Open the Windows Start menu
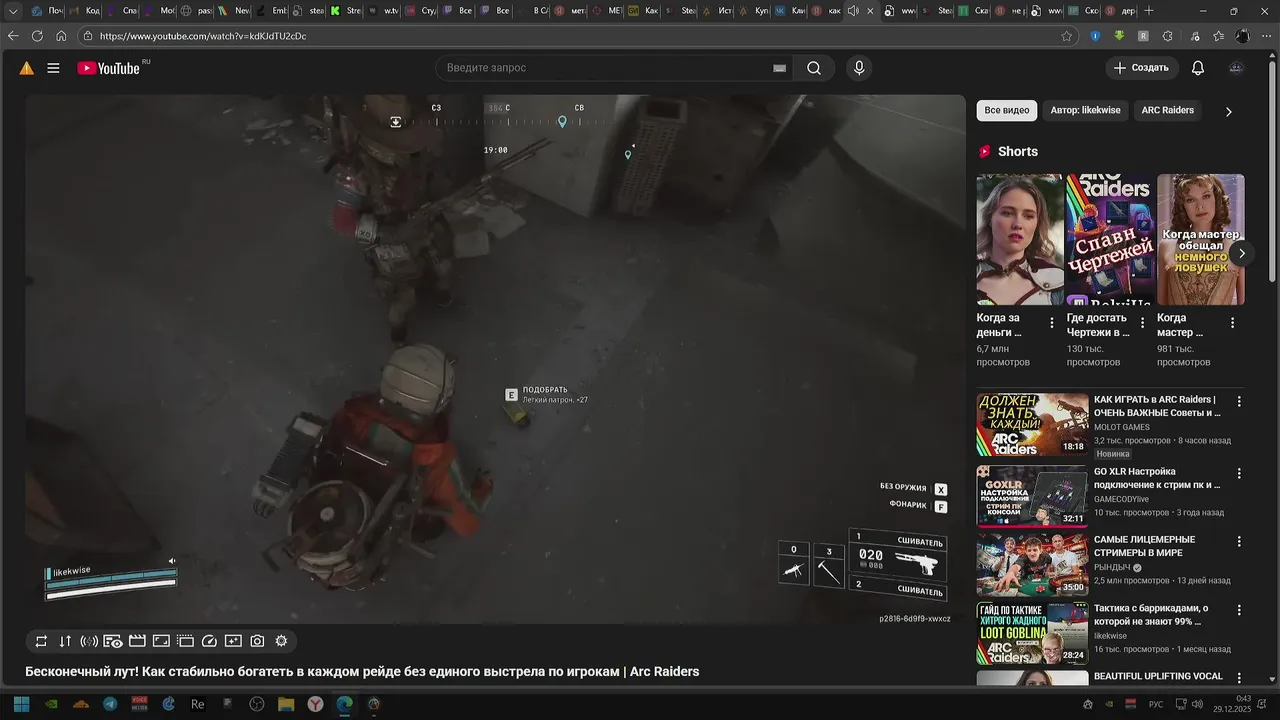Screen dimensions: 1280x720 tap(21, 704)
